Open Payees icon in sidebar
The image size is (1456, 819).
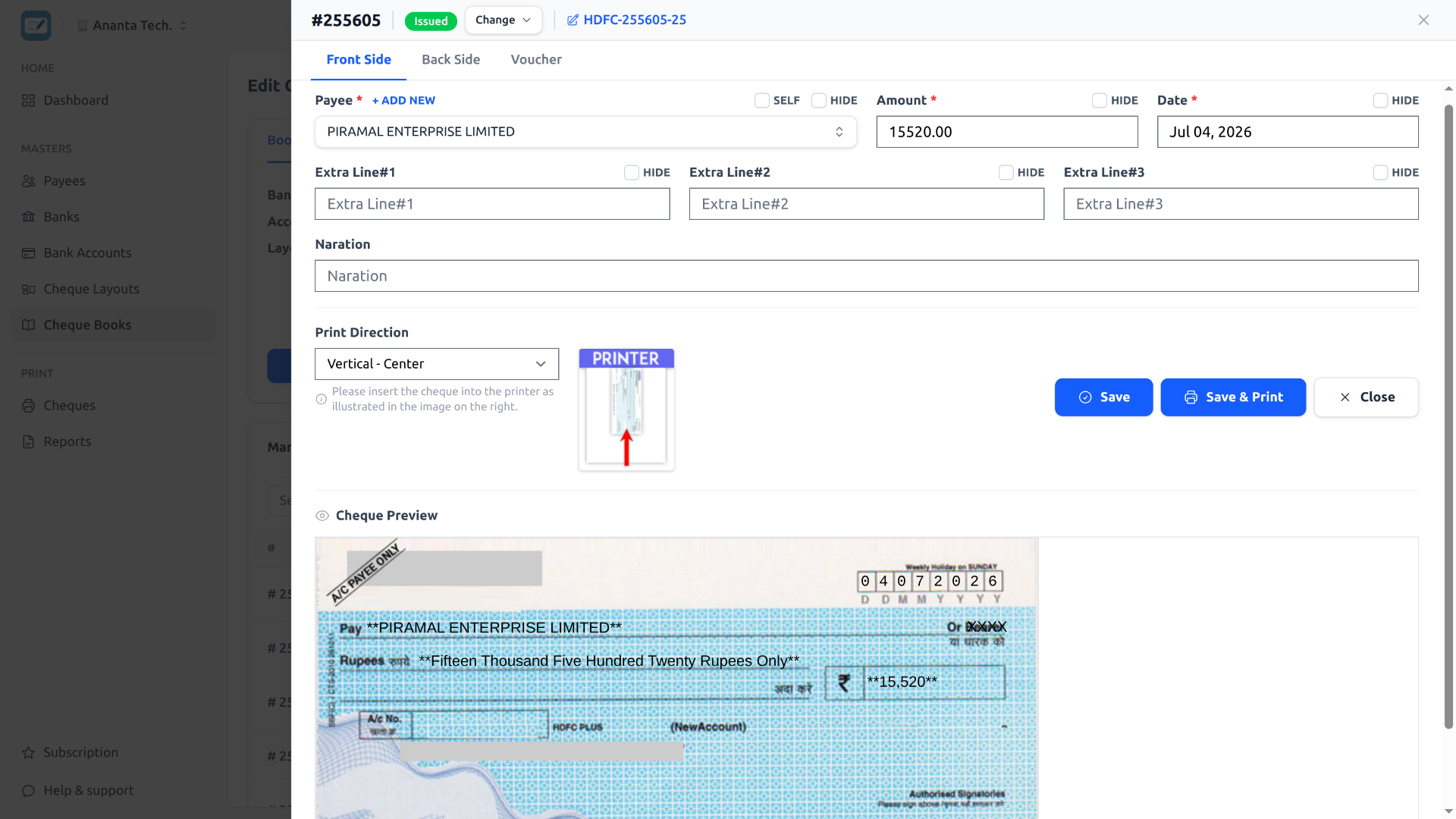29,181
